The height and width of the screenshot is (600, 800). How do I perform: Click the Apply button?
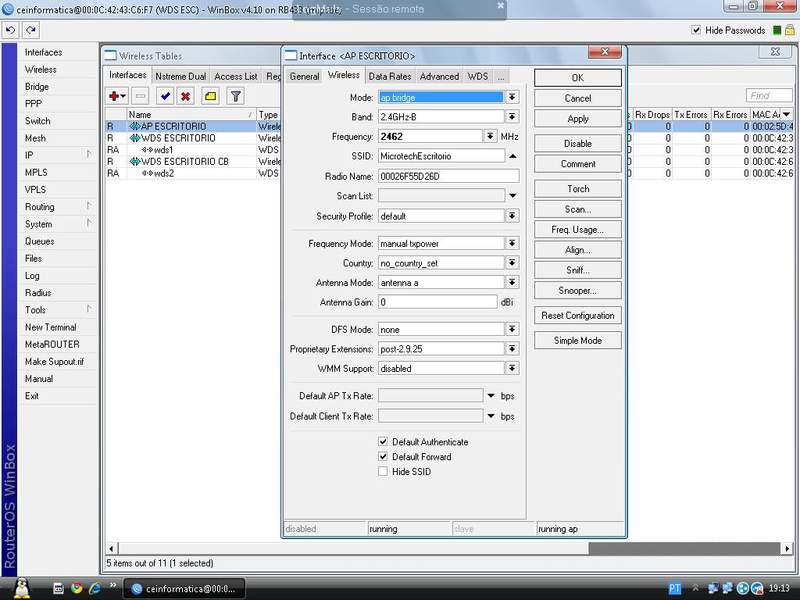point(577,119)
